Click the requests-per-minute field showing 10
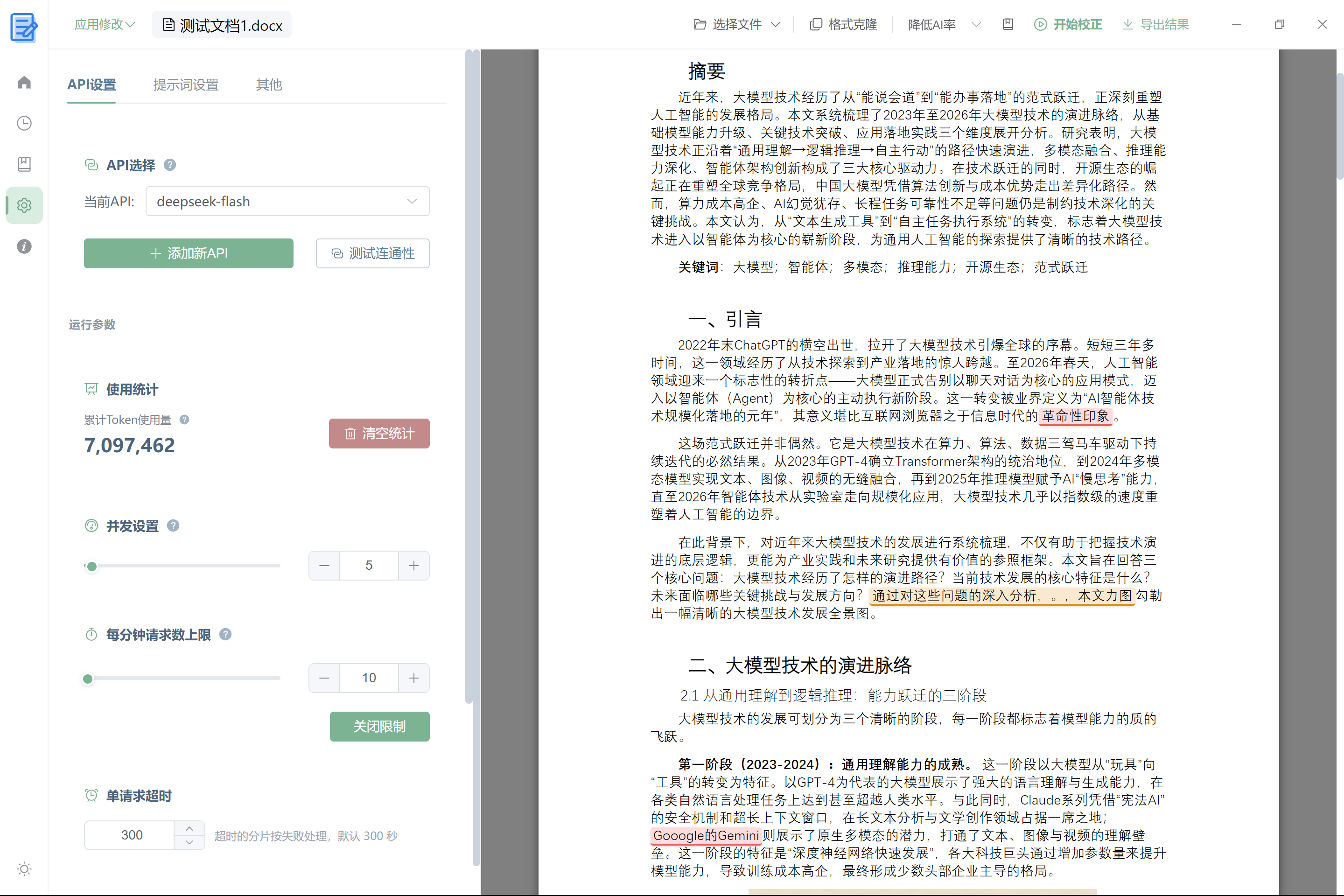The width and height of the screenshot is (1344, 896). (369, 678)
